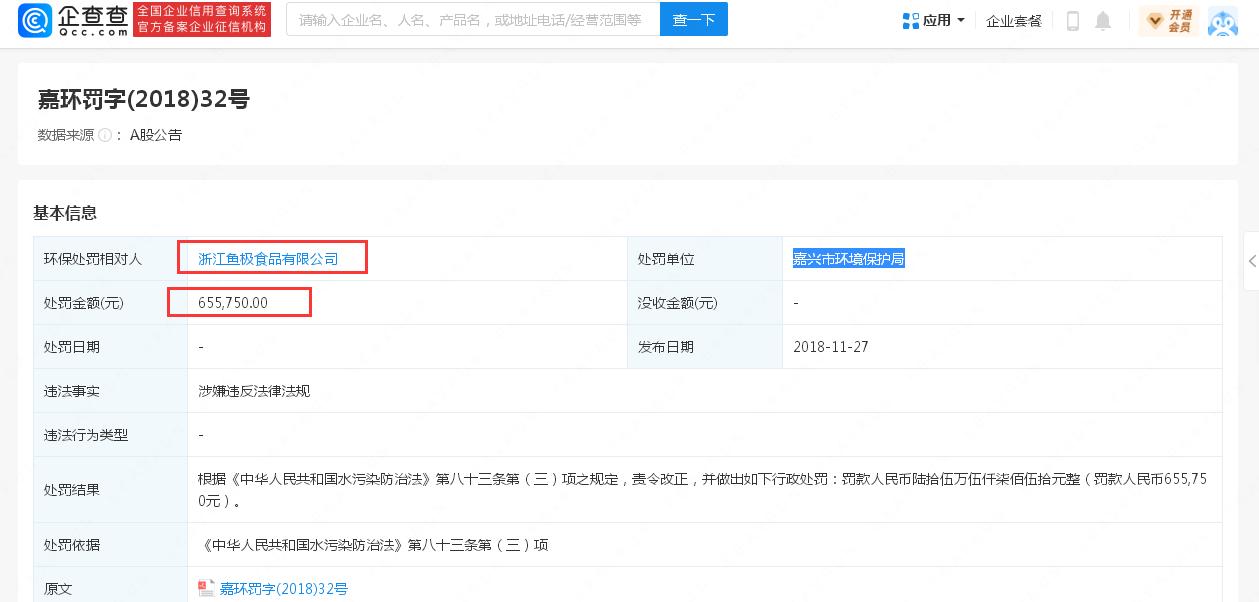Select the 基本信息 section heading
1259x602 pixels.
tap(65, 213)
